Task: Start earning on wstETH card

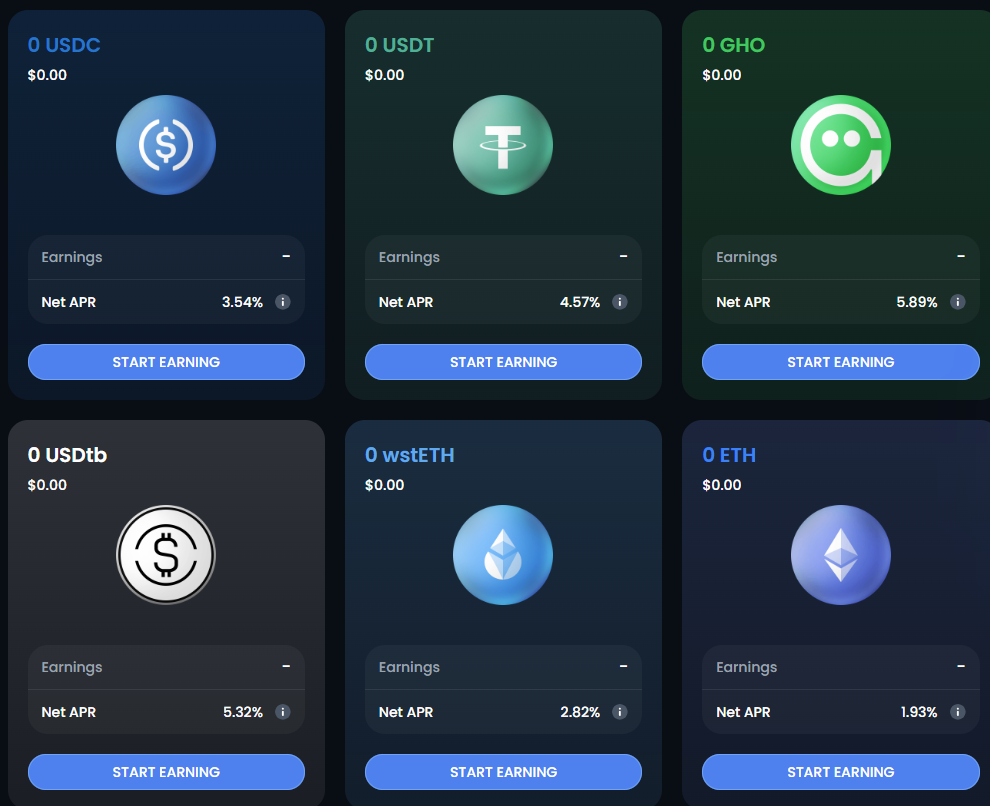Action: tap(503, 772)
